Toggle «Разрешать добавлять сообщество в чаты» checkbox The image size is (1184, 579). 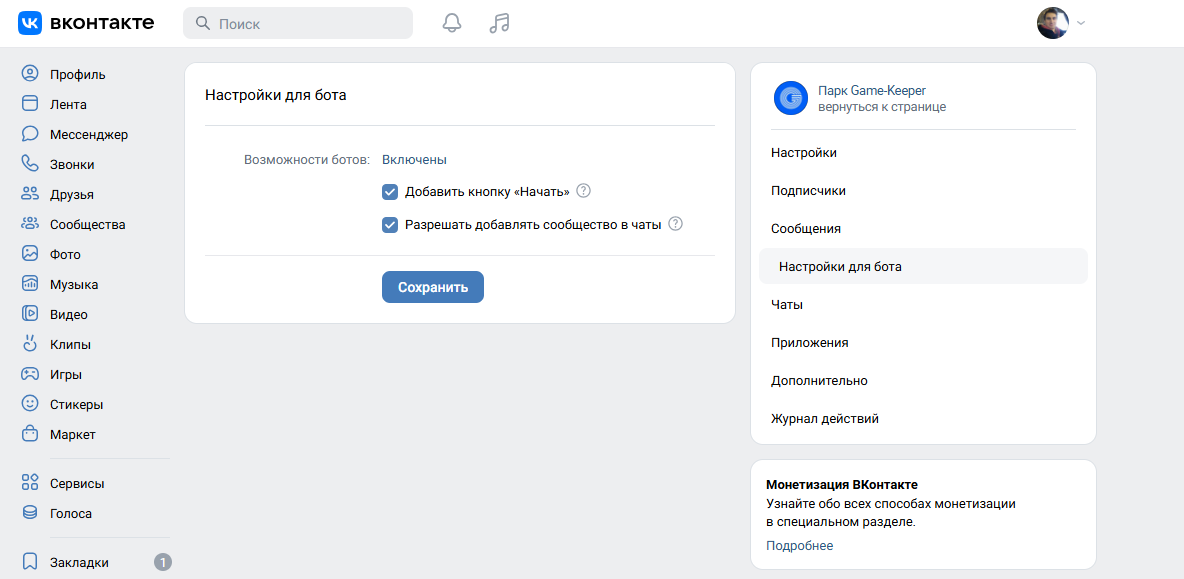[x=390, y=225]
